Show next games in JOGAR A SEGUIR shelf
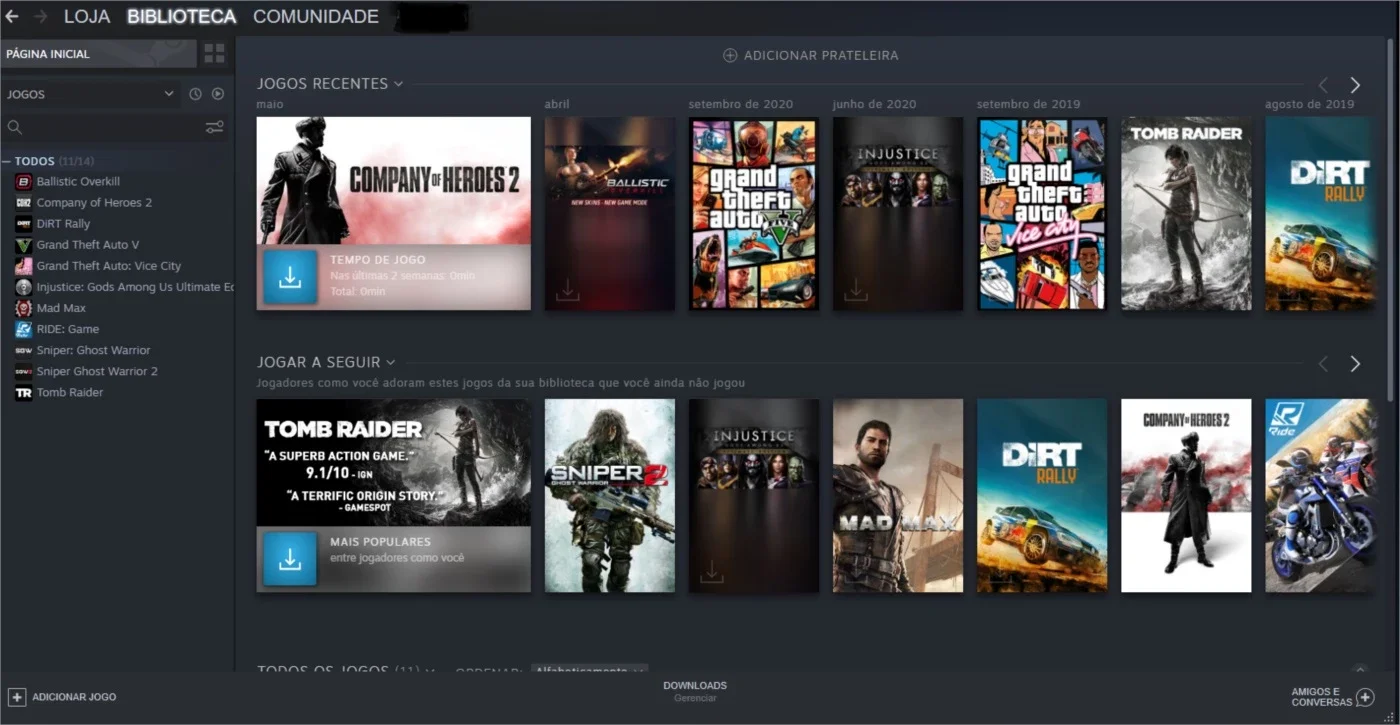1400x725 pixels. pos(1355,364)
